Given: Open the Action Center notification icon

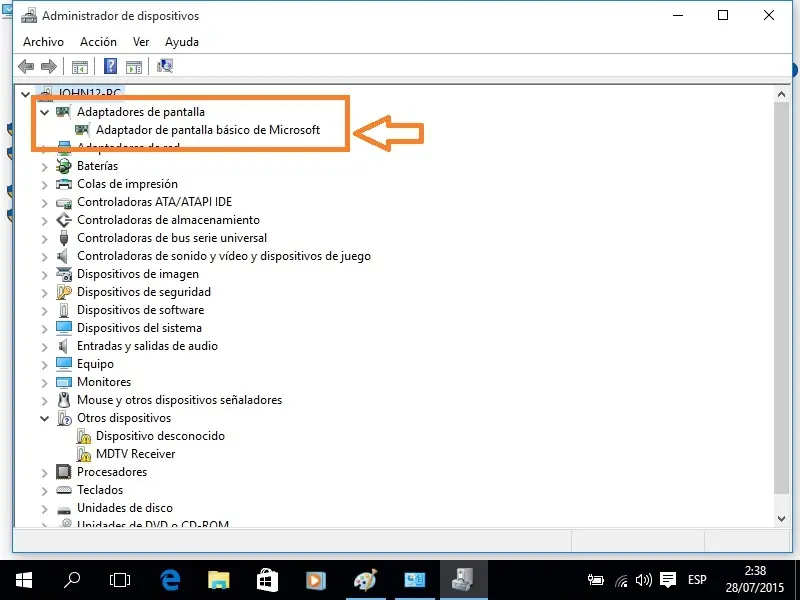Looking at the screenshot, I should click(x=667, y=580).
